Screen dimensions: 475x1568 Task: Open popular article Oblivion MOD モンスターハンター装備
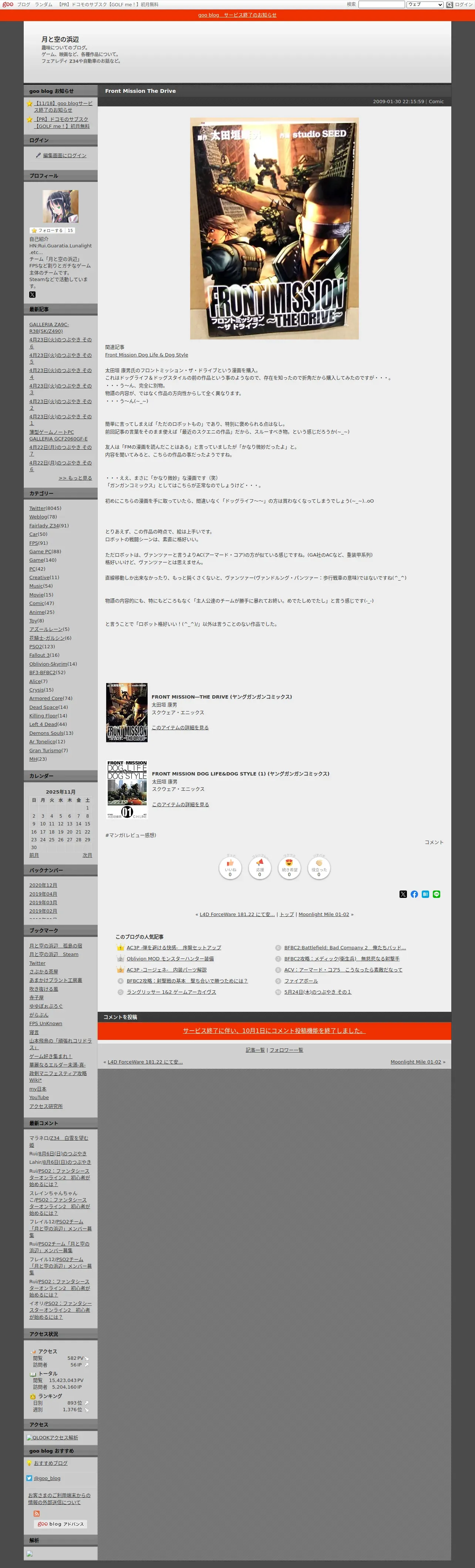coord(170,959)
